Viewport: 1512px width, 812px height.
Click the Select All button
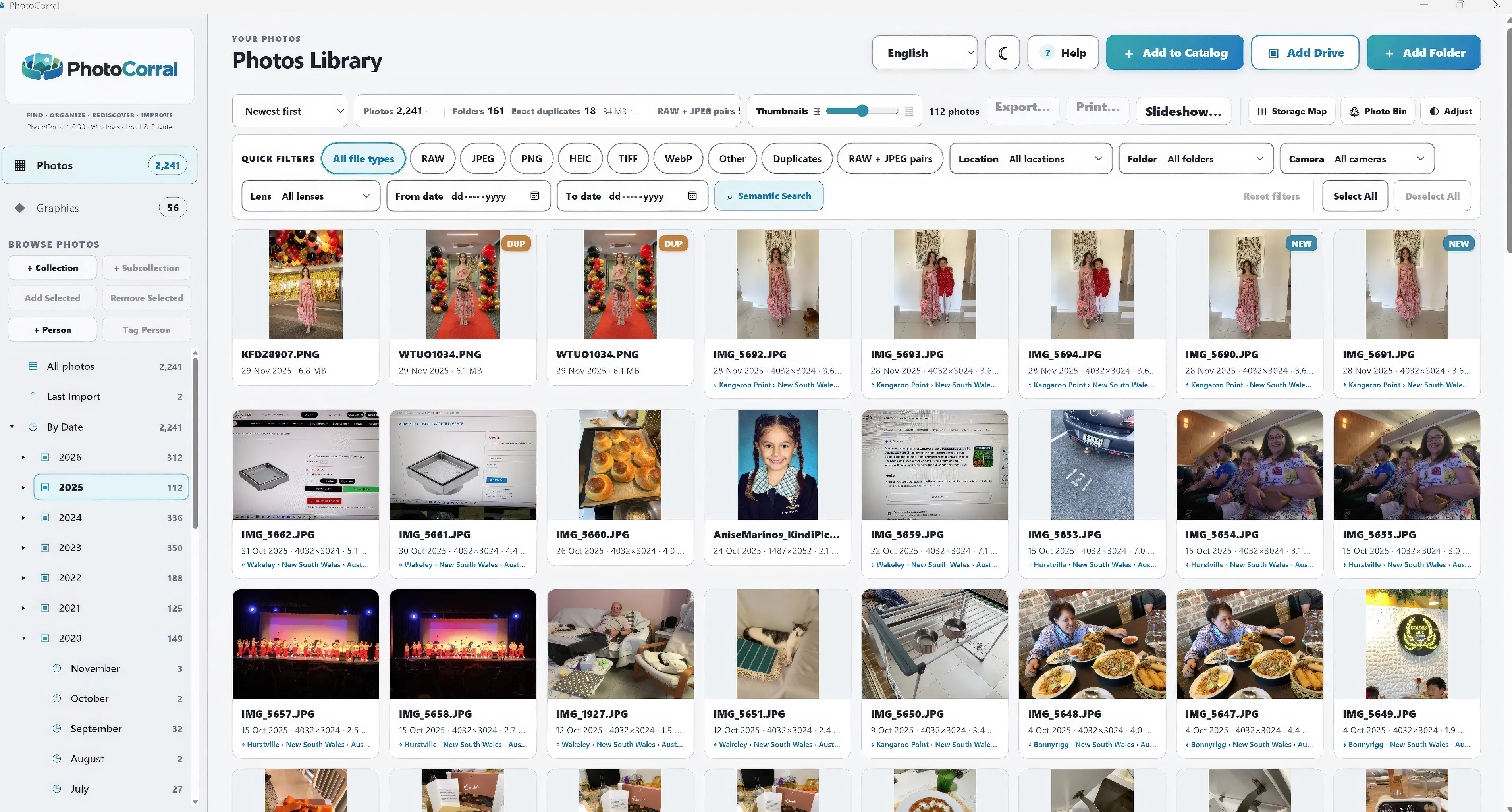coord(1355,196)
